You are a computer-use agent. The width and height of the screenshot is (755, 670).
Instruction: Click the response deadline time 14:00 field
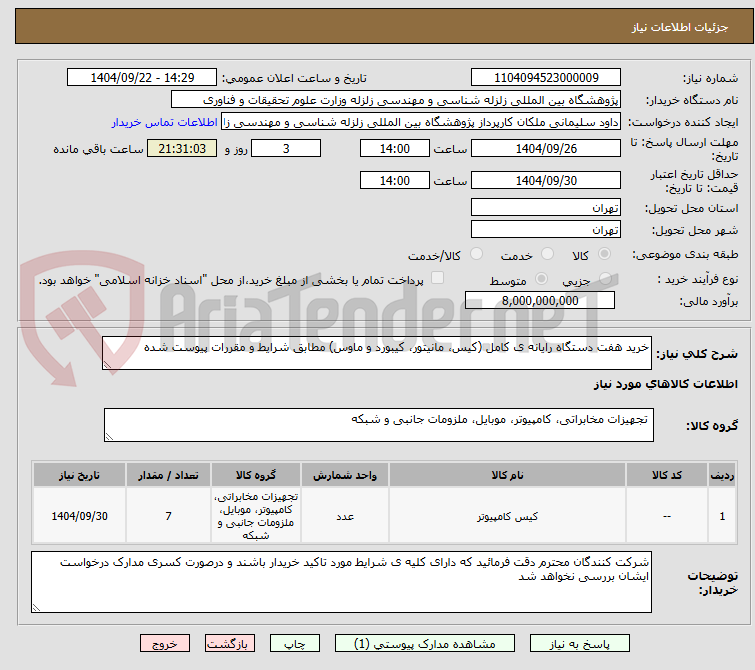[394, 148]
